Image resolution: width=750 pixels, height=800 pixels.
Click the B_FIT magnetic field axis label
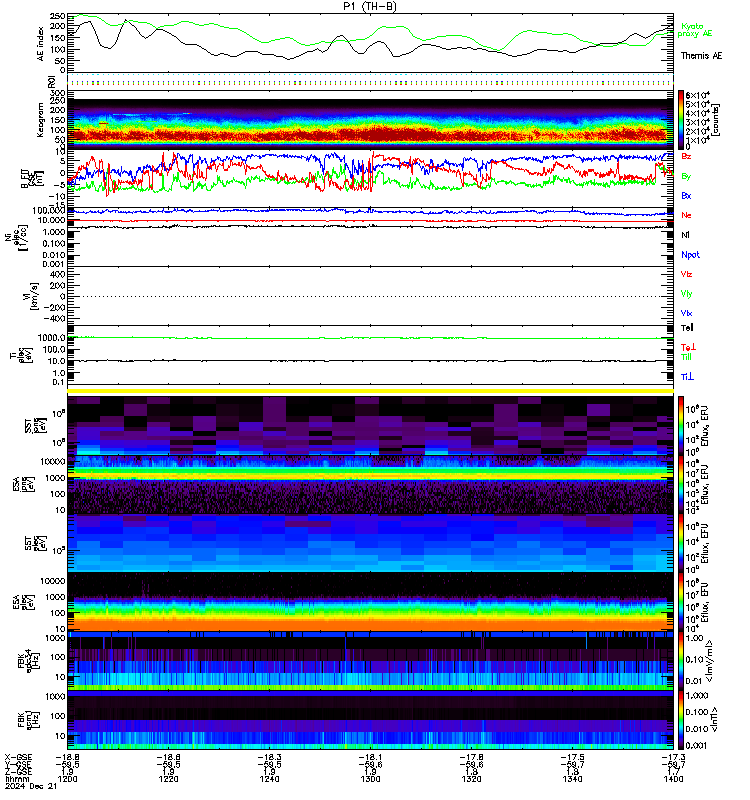point(34,179)
